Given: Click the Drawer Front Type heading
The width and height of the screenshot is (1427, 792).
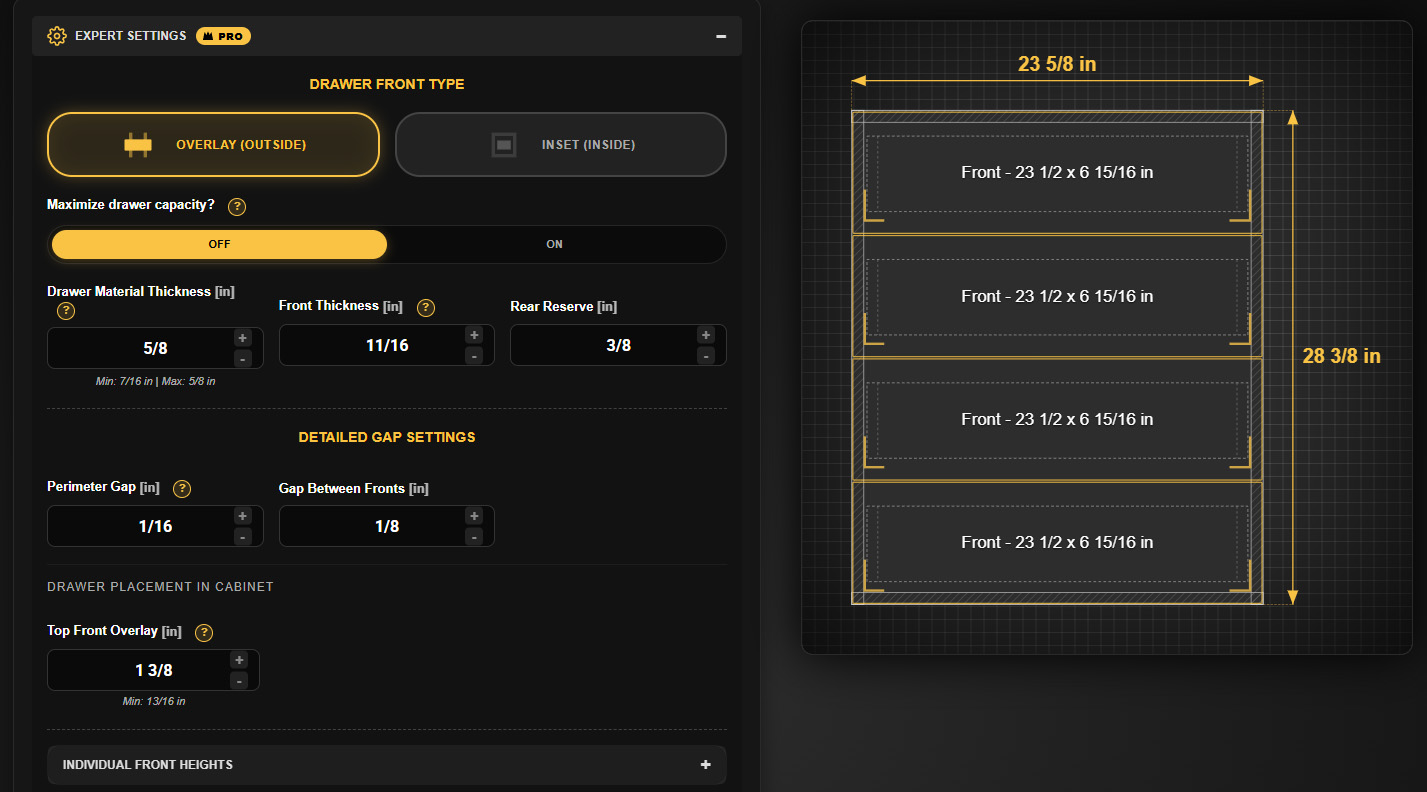Looking at the screenshot, I should point(387,84).
